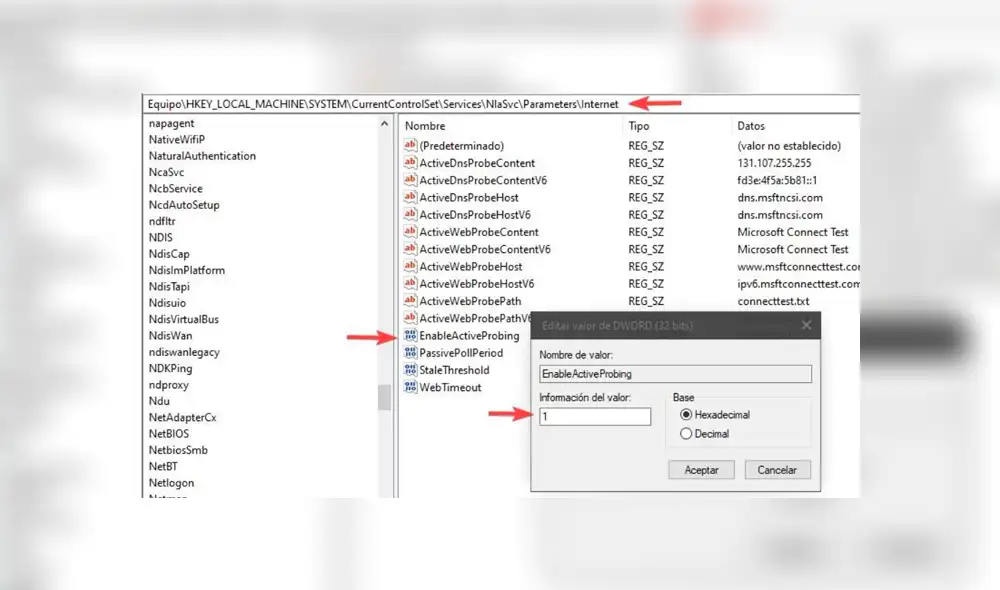Click the DWORD icon beside StaleThreshold

coord(409,370)
